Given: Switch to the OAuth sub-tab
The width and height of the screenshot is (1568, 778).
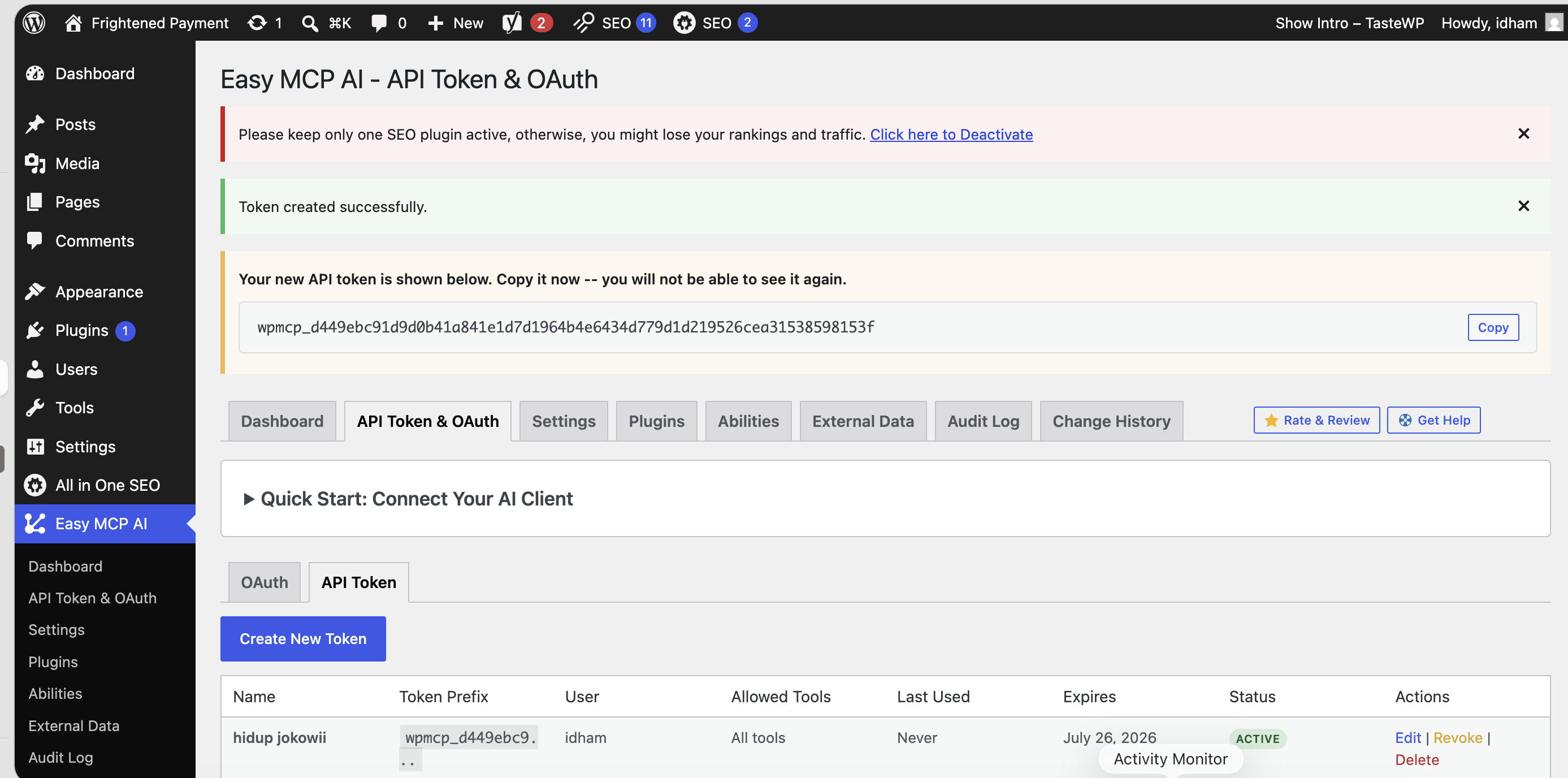Looking at the screenshot, I should [x=264, y=582].
